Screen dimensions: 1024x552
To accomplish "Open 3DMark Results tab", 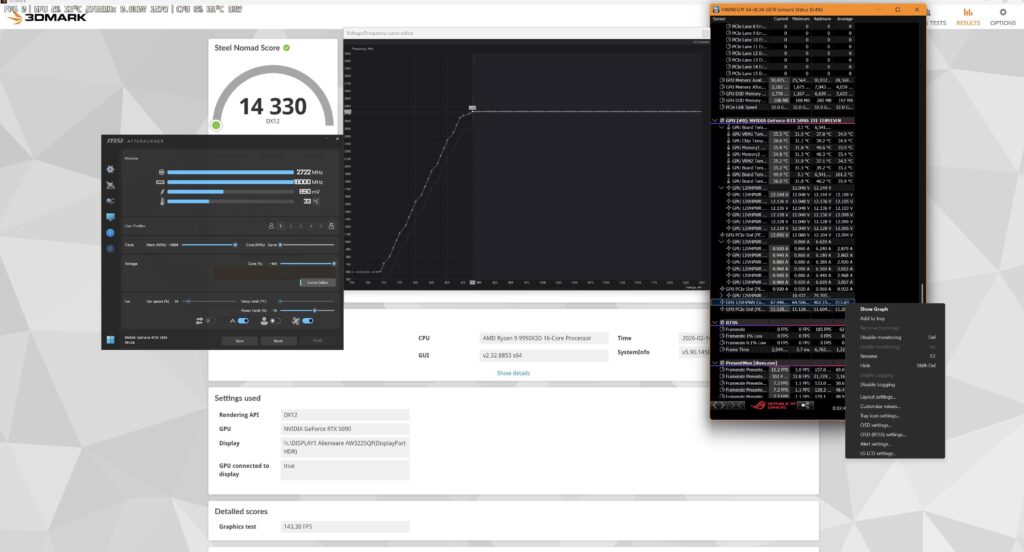I will pos(968,17).
